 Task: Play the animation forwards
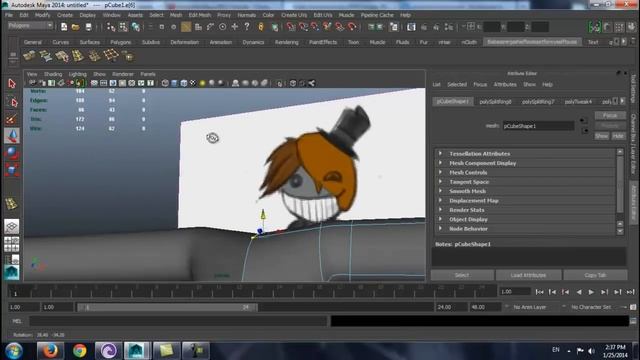pos(591,292)
